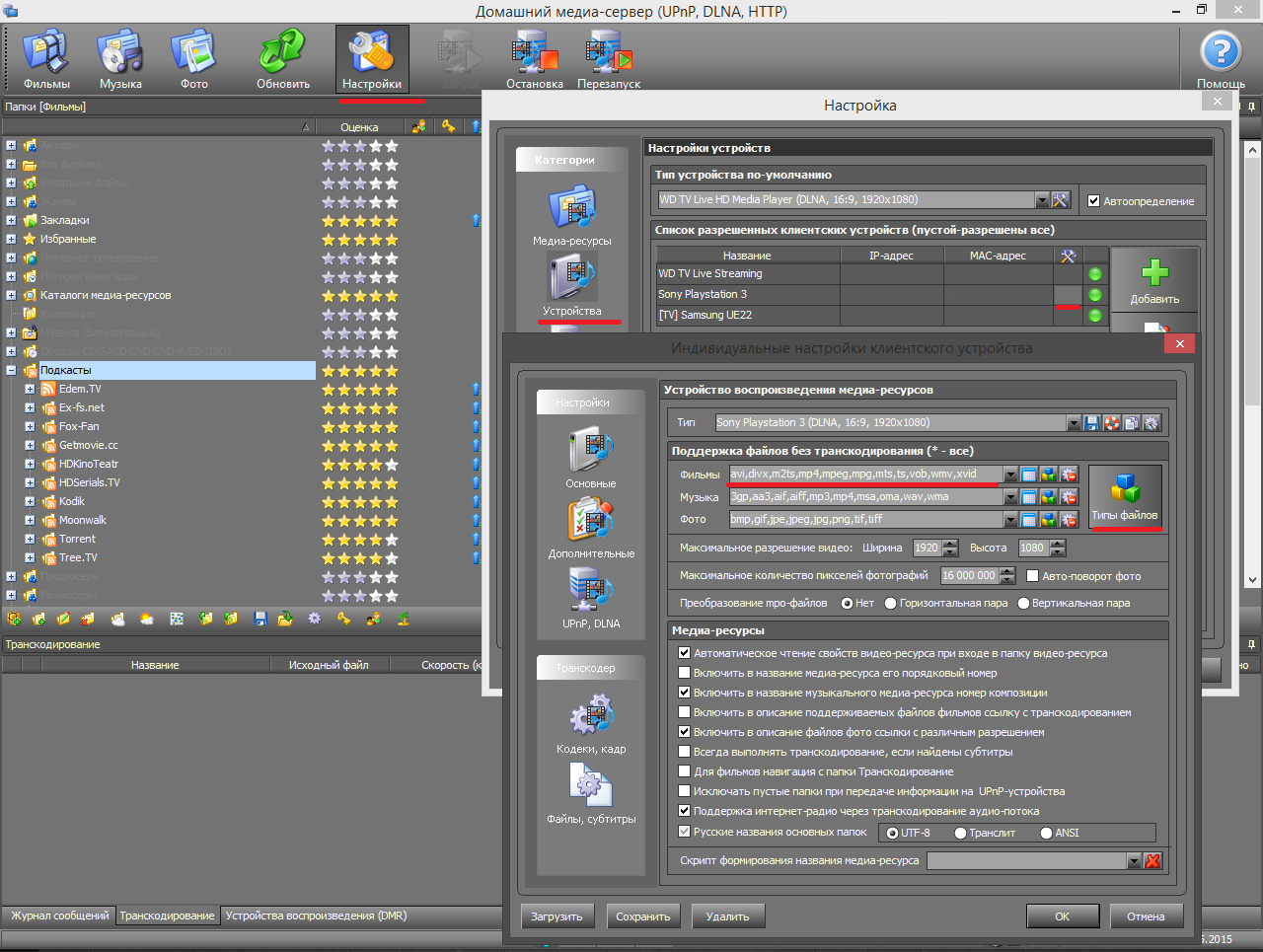Enable Авто-поворот фото checkbox

(1033, 576)
